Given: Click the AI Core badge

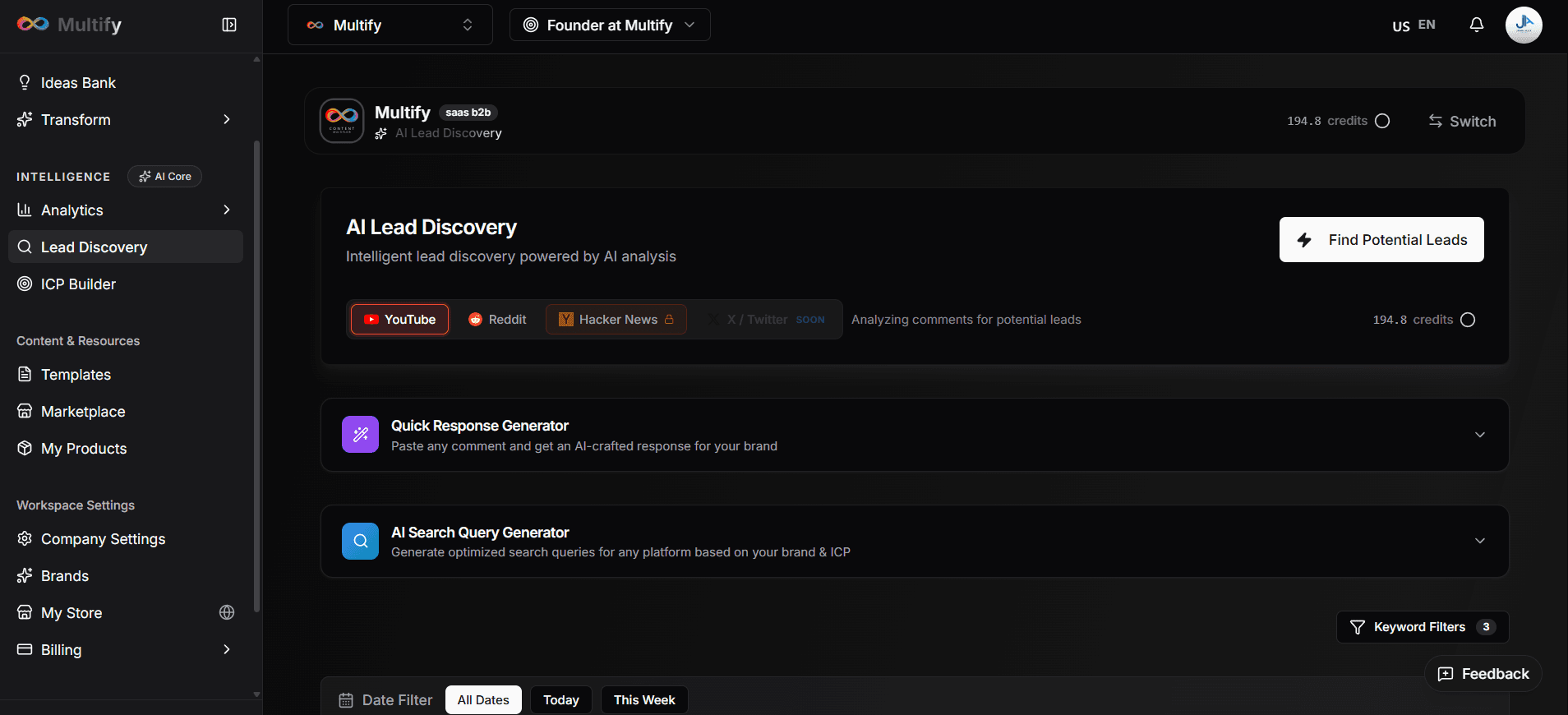Looking at the screenshot, I should coord(164,176).
